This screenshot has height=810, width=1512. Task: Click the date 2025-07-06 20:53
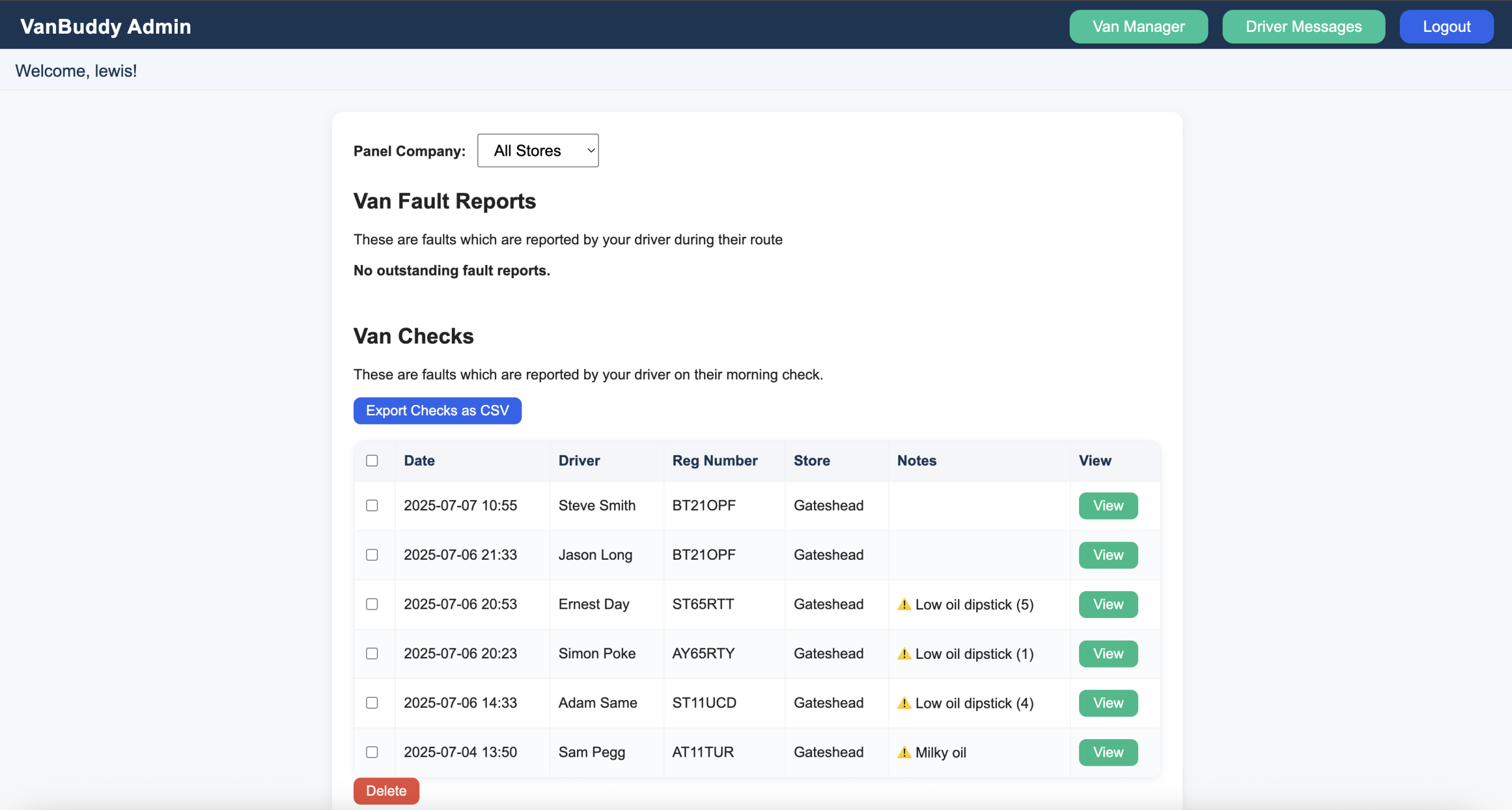[460, 604]
